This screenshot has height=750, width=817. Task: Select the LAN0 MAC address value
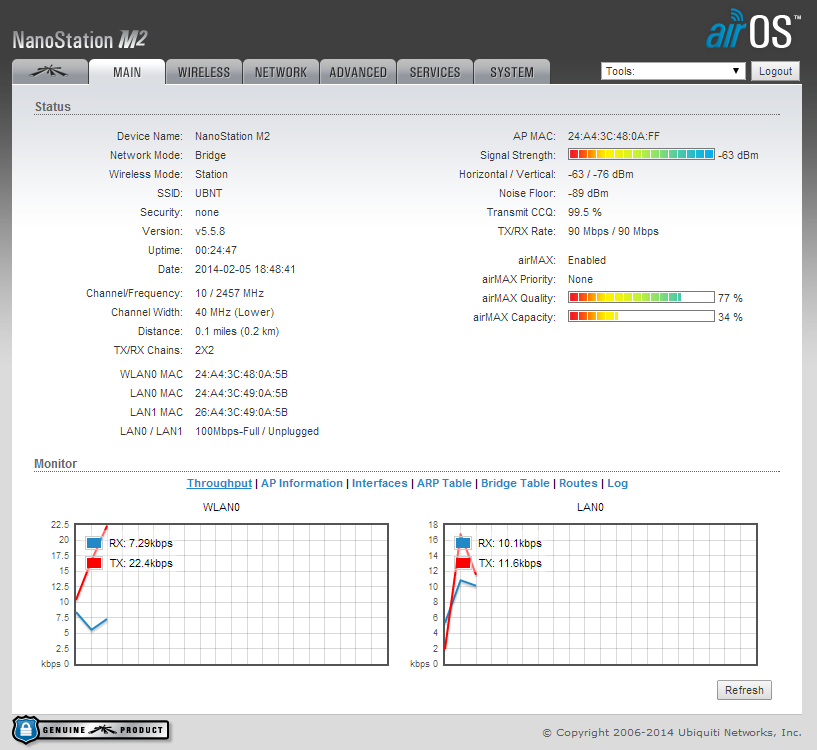click(x=241, y=393)
